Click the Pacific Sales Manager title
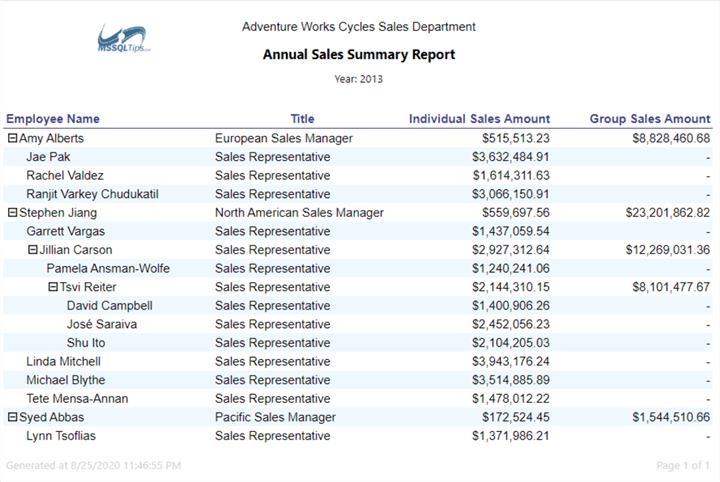 point(276,417)
